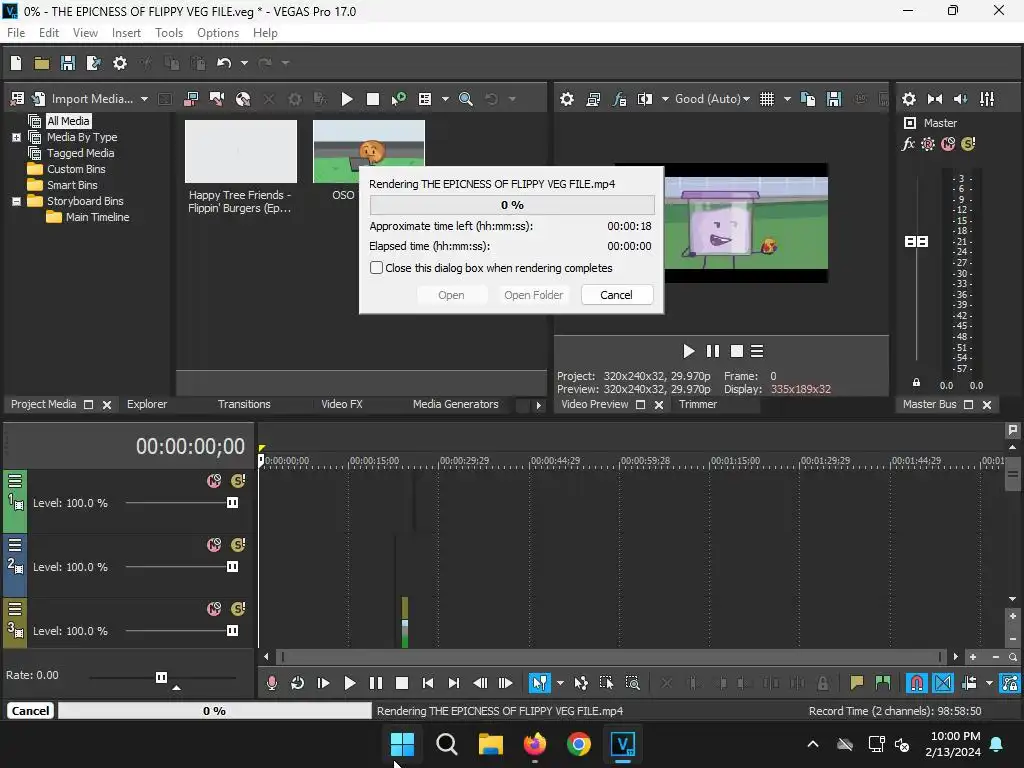Screen dimensions: 1024x768
Task: Save preview snapshot to file icon
Action: (834, 99)
